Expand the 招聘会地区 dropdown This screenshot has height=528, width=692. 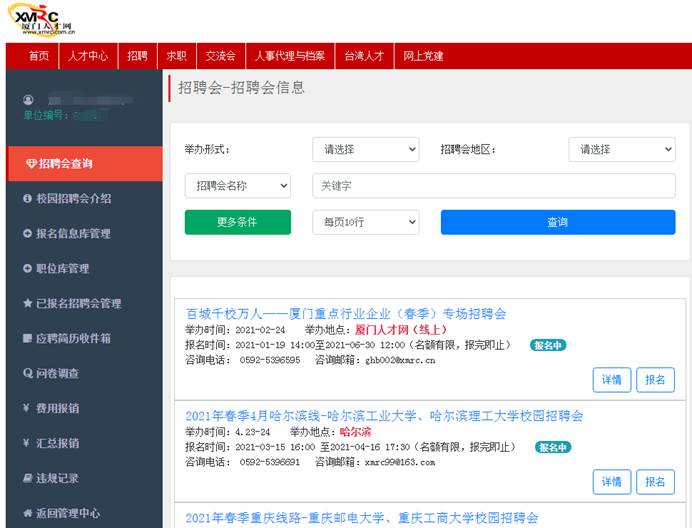pyautogui.click(x=621, y=150)
